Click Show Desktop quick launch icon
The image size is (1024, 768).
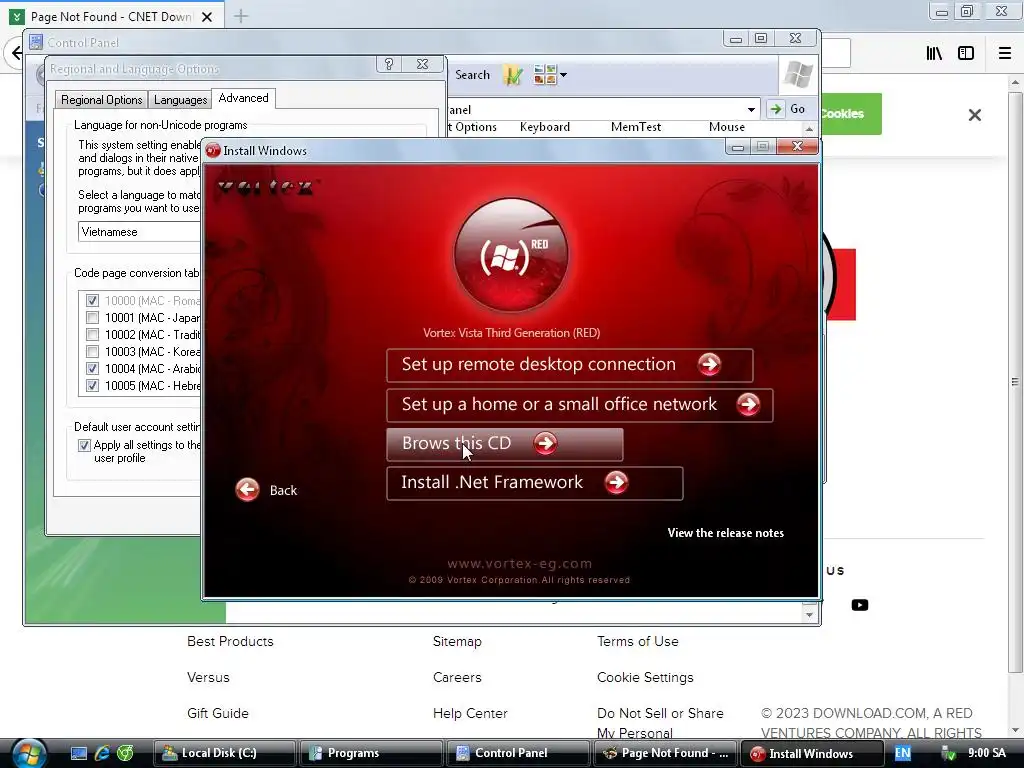point(79,753)
